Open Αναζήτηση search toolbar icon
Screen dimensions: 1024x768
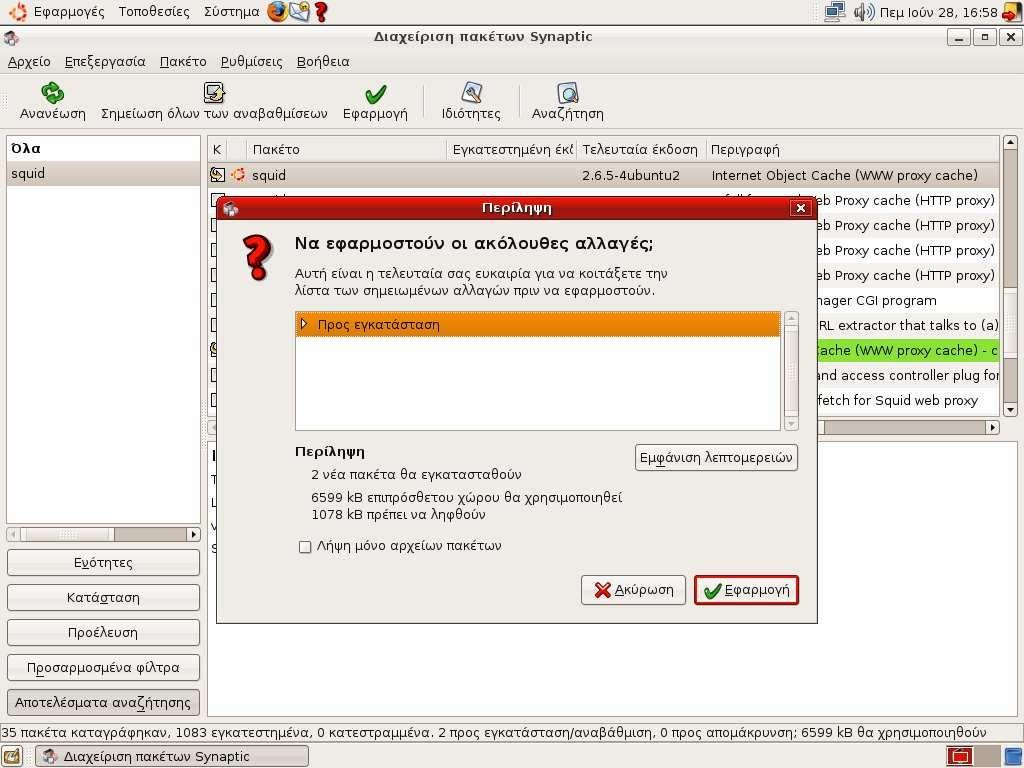pyautogui.click(x=568, y=93)
